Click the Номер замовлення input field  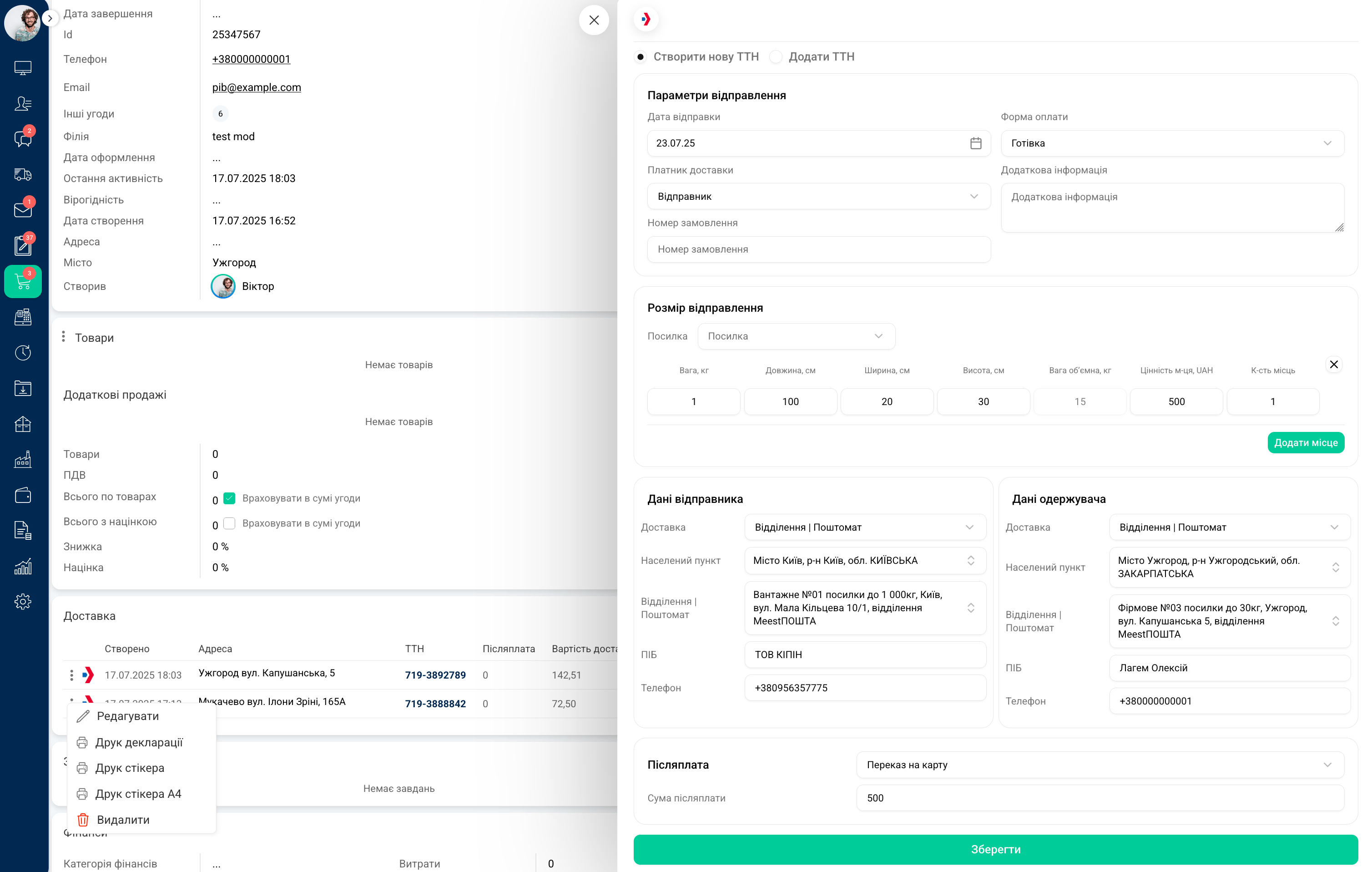click(819, 249)
